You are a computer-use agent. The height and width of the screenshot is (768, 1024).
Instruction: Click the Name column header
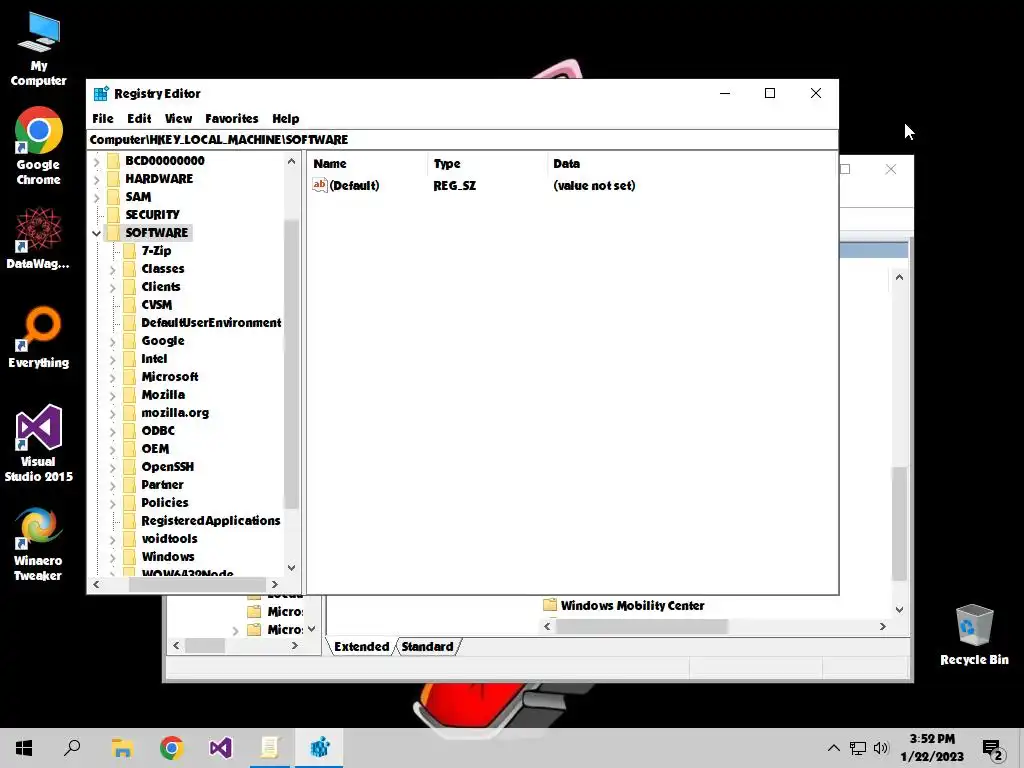coord(367,164)
